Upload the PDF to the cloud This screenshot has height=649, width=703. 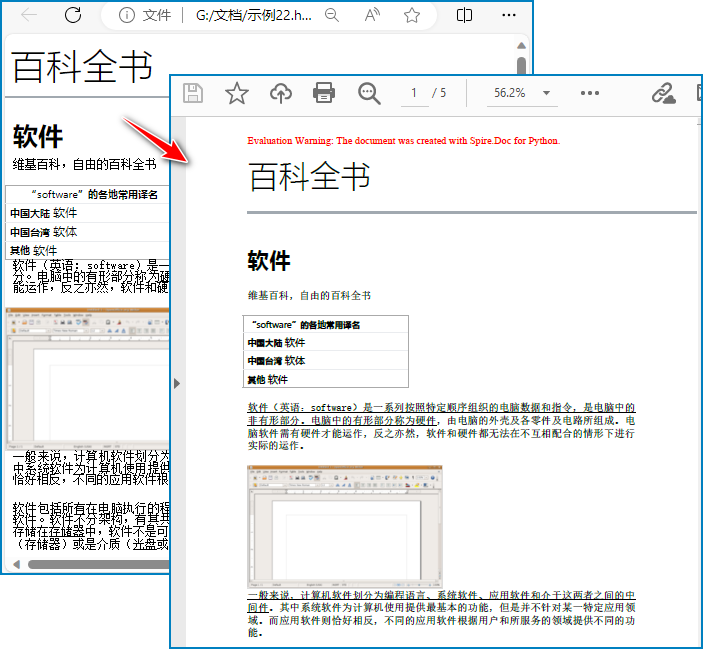(281, 93)
